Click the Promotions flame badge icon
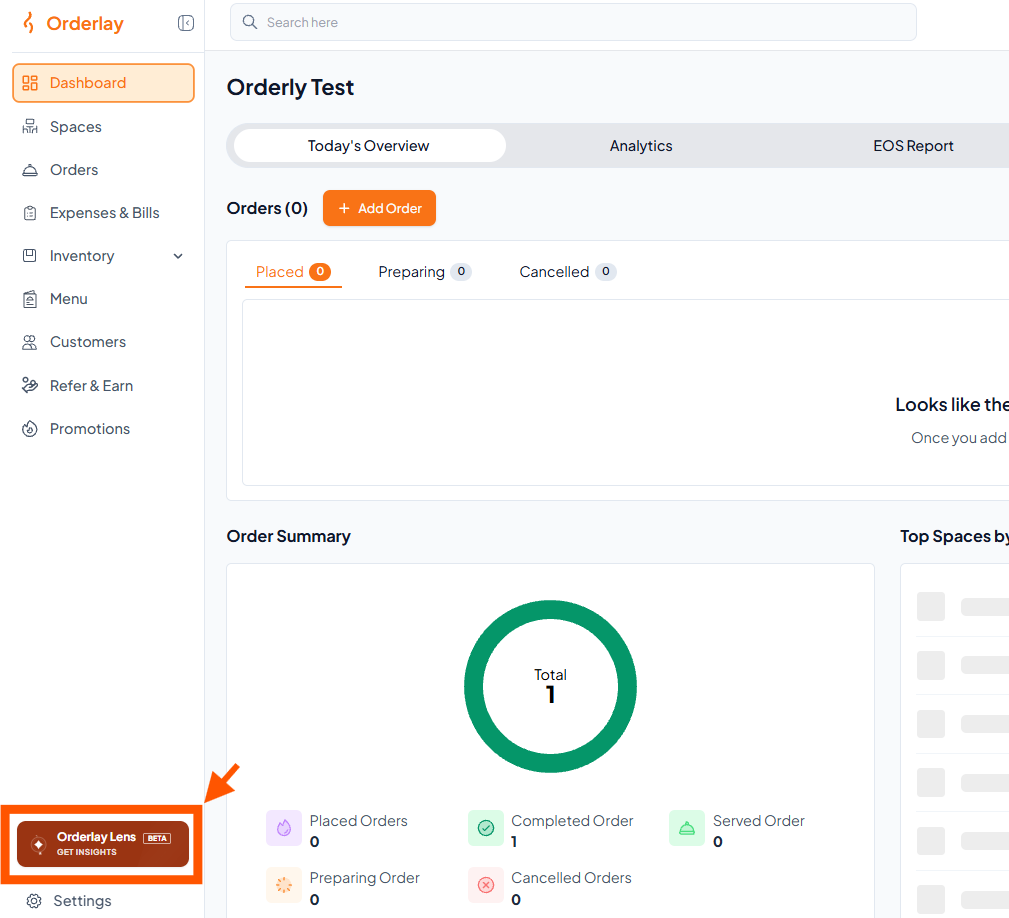Viewport: 1009px width, 918px height. pyautogui.click(x=30, y=429)
